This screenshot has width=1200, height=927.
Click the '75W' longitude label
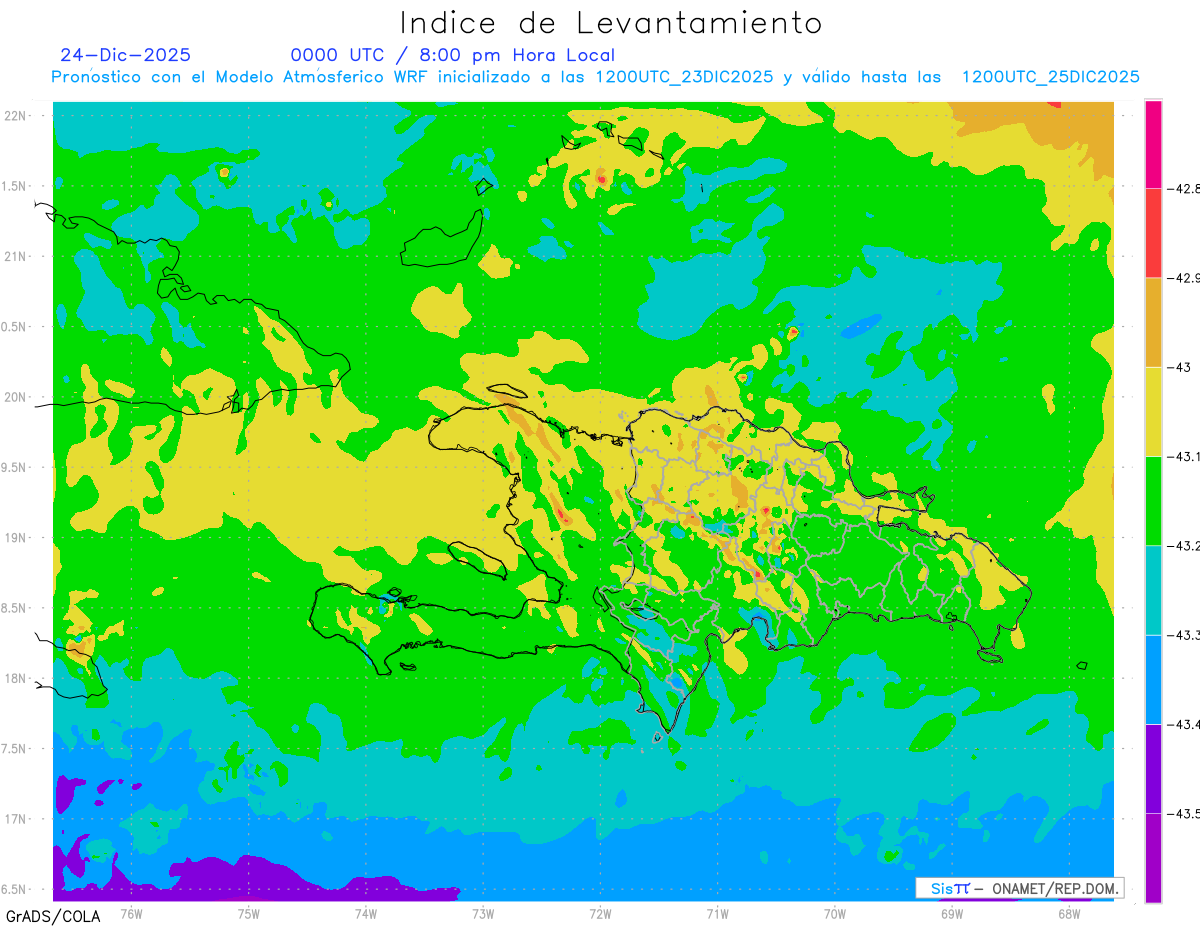248,913
